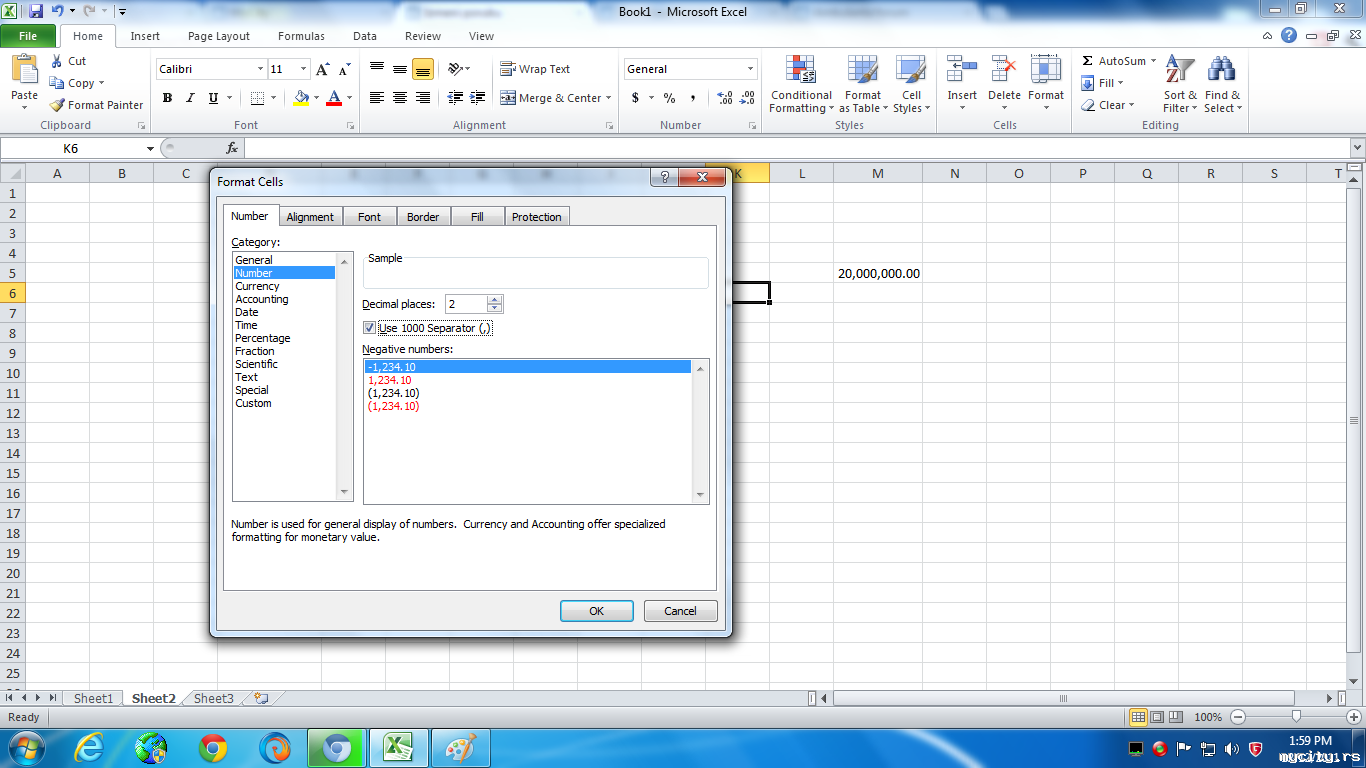Click the AutoSum sigma icon
The image size is (1366, 768).
(1088, 61)
